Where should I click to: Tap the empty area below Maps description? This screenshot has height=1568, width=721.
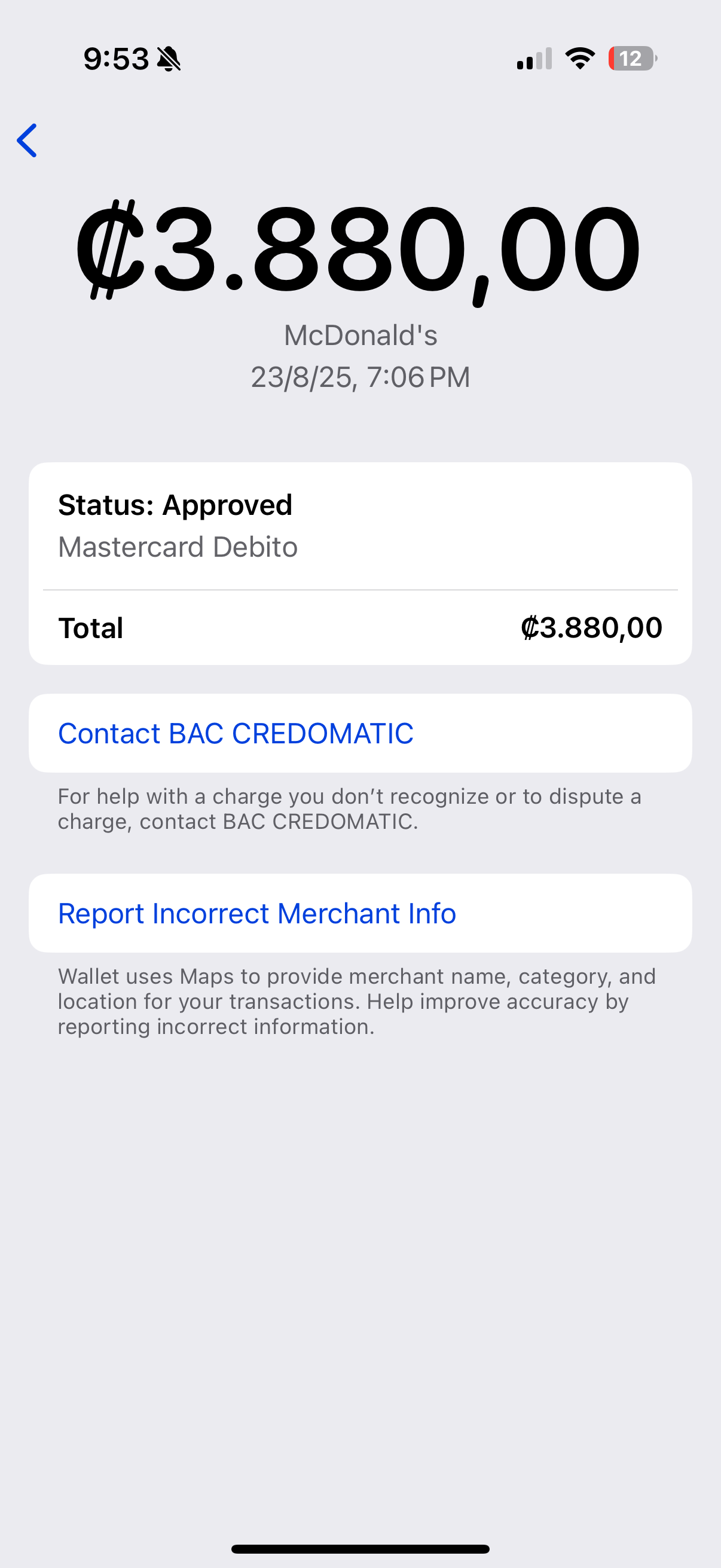360,1248
